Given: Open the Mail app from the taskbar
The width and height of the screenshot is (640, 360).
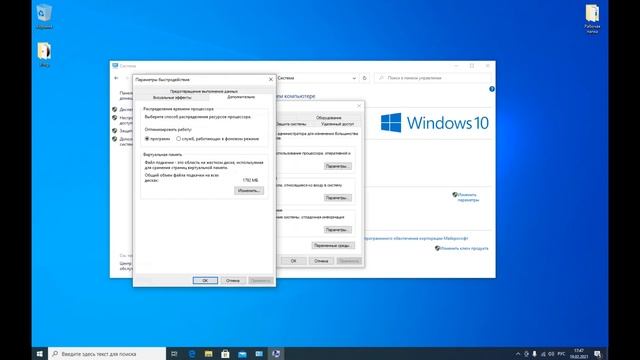Looking at the screenshot, I should pos(242,354).
